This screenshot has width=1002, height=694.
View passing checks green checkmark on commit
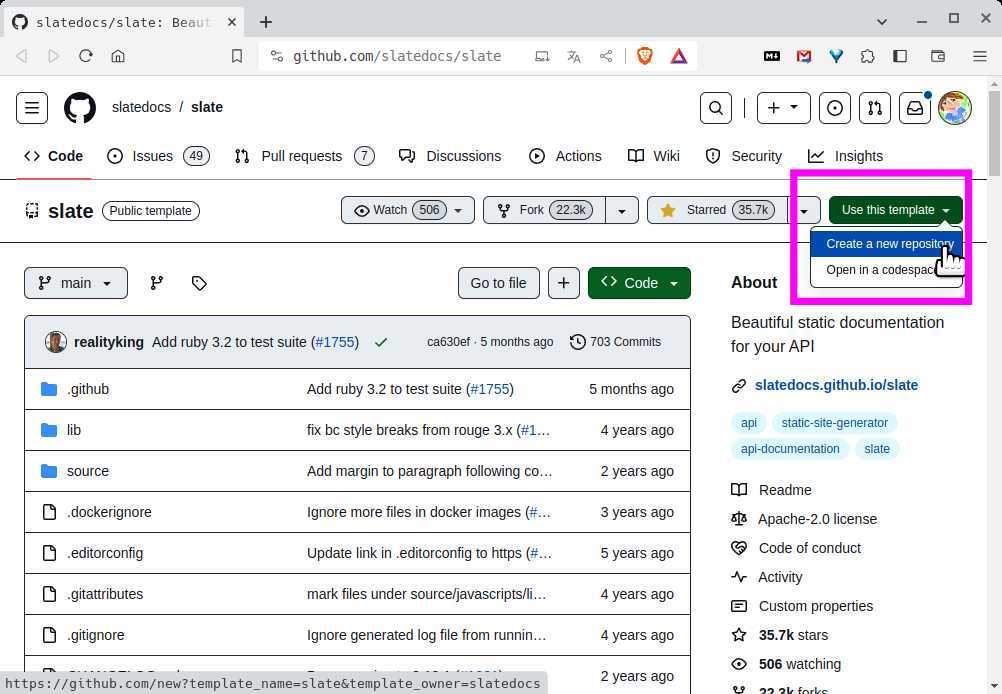pyautogui.click(x=381, y=343)
